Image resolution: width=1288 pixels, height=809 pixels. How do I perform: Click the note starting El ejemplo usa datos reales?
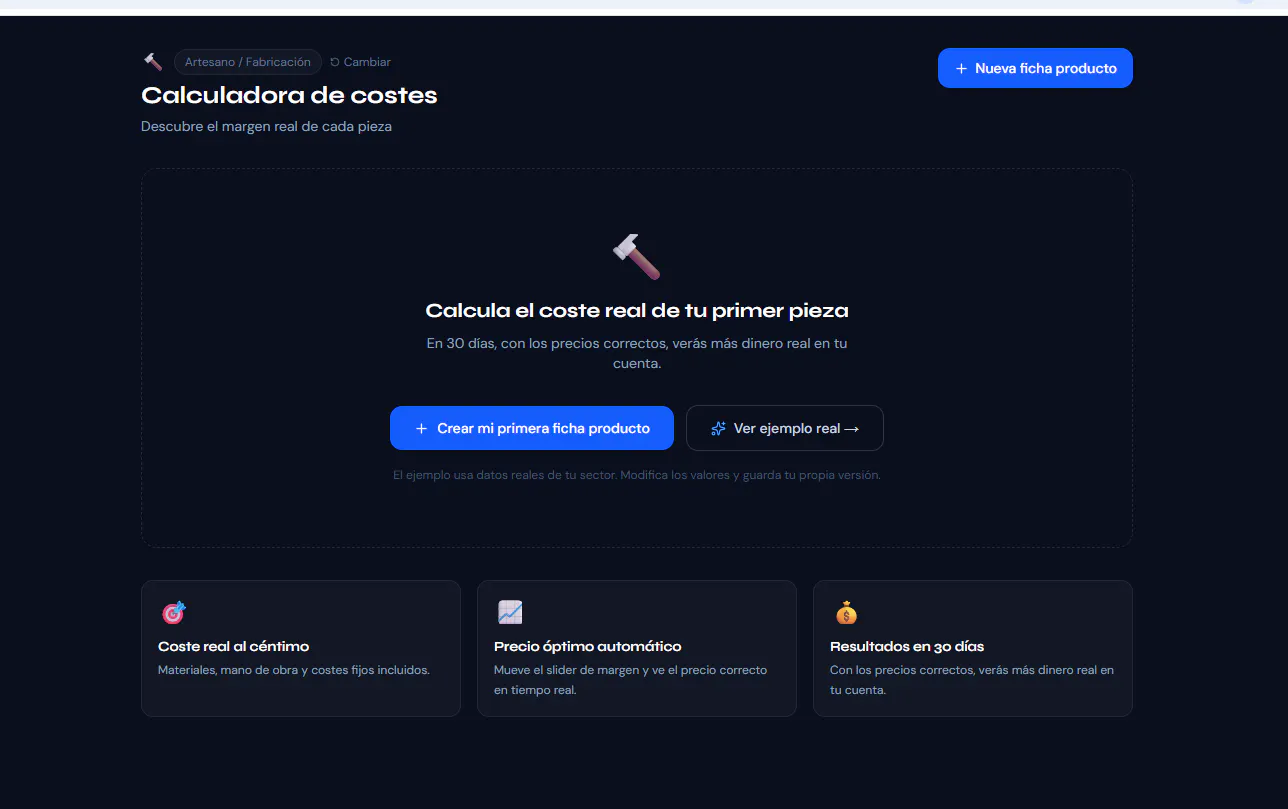pos(637,475)
